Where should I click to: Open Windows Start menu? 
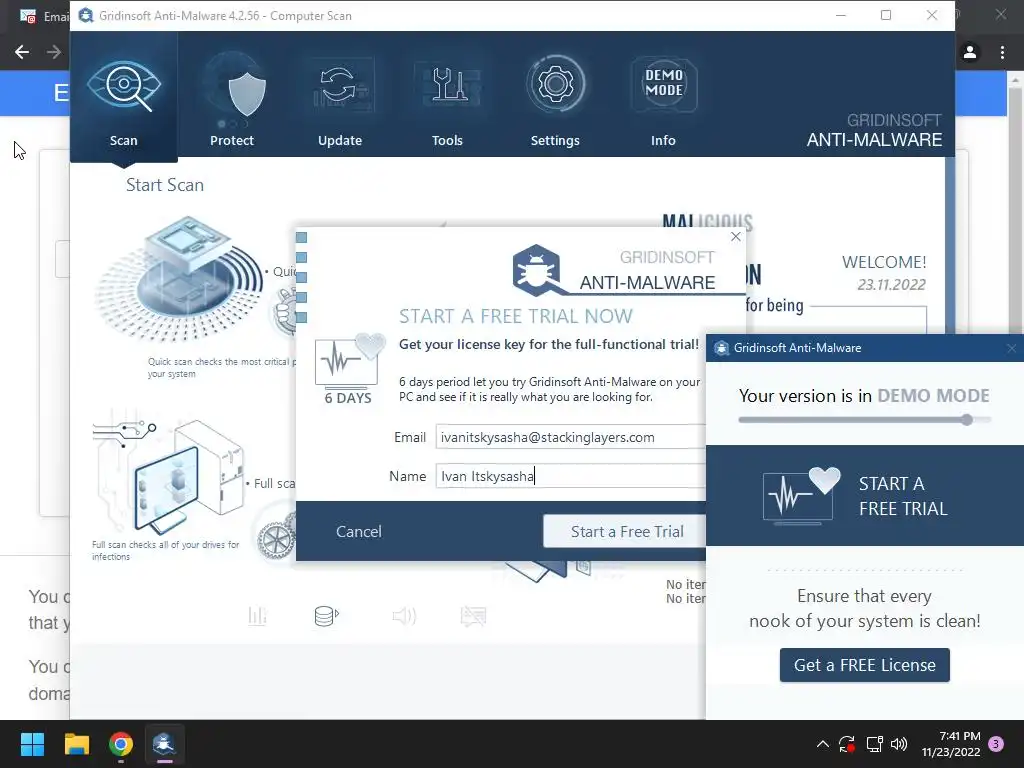(x=32, y=744)
